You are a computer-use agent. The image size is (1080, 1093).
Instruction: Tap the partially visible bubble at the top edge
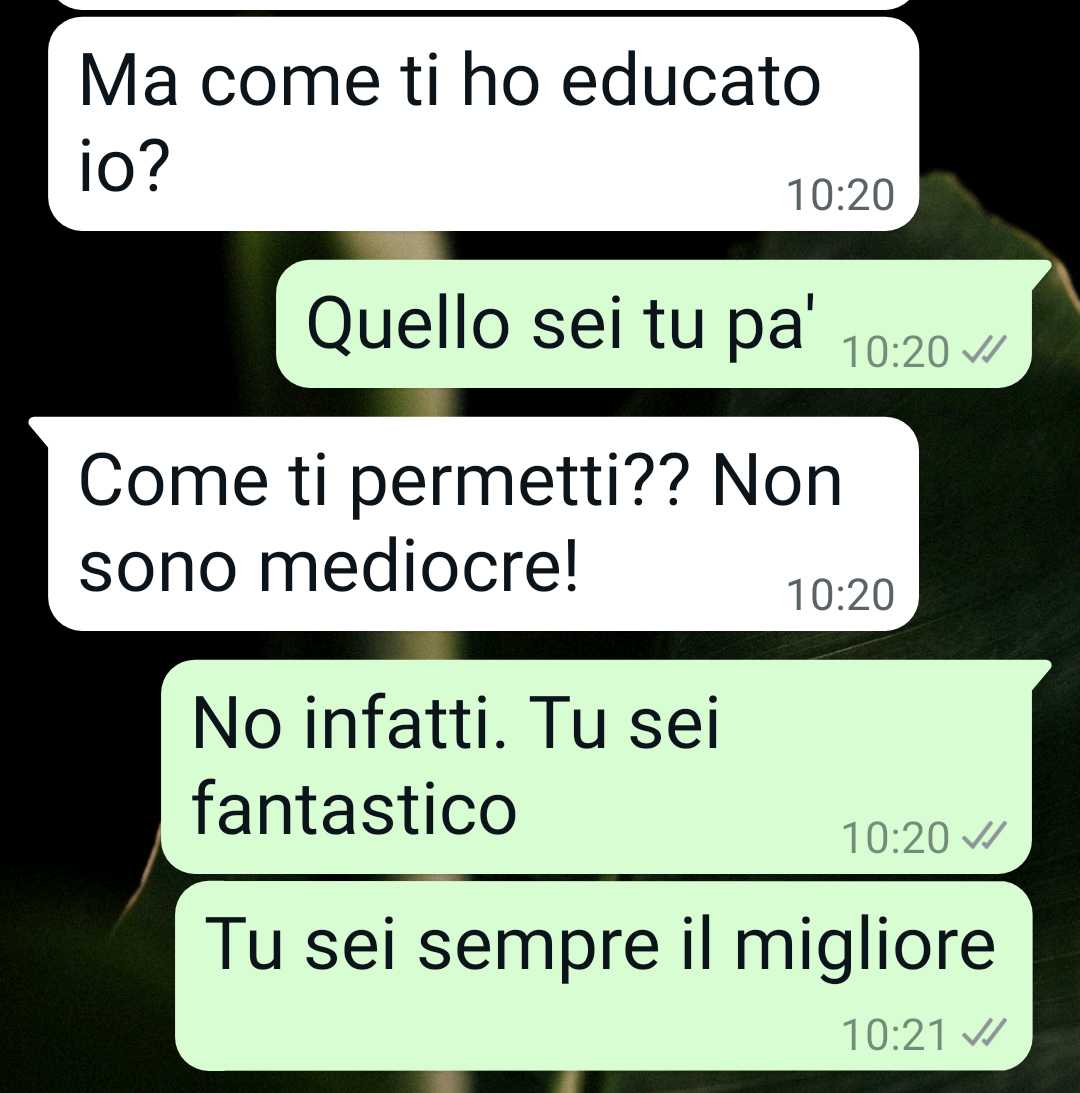[x=483, y=4]
